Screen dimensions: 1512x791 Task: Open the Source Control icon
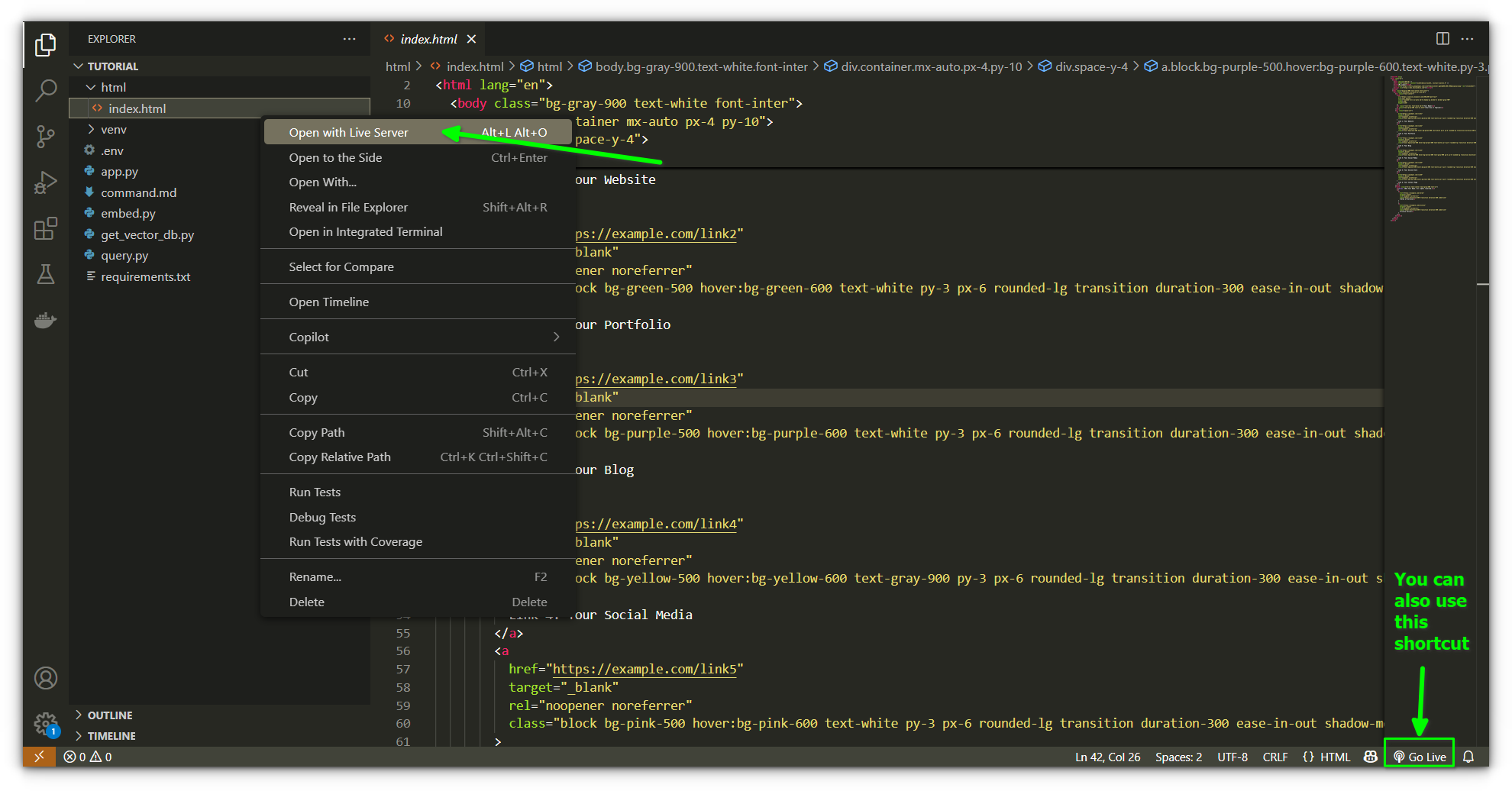46,137
